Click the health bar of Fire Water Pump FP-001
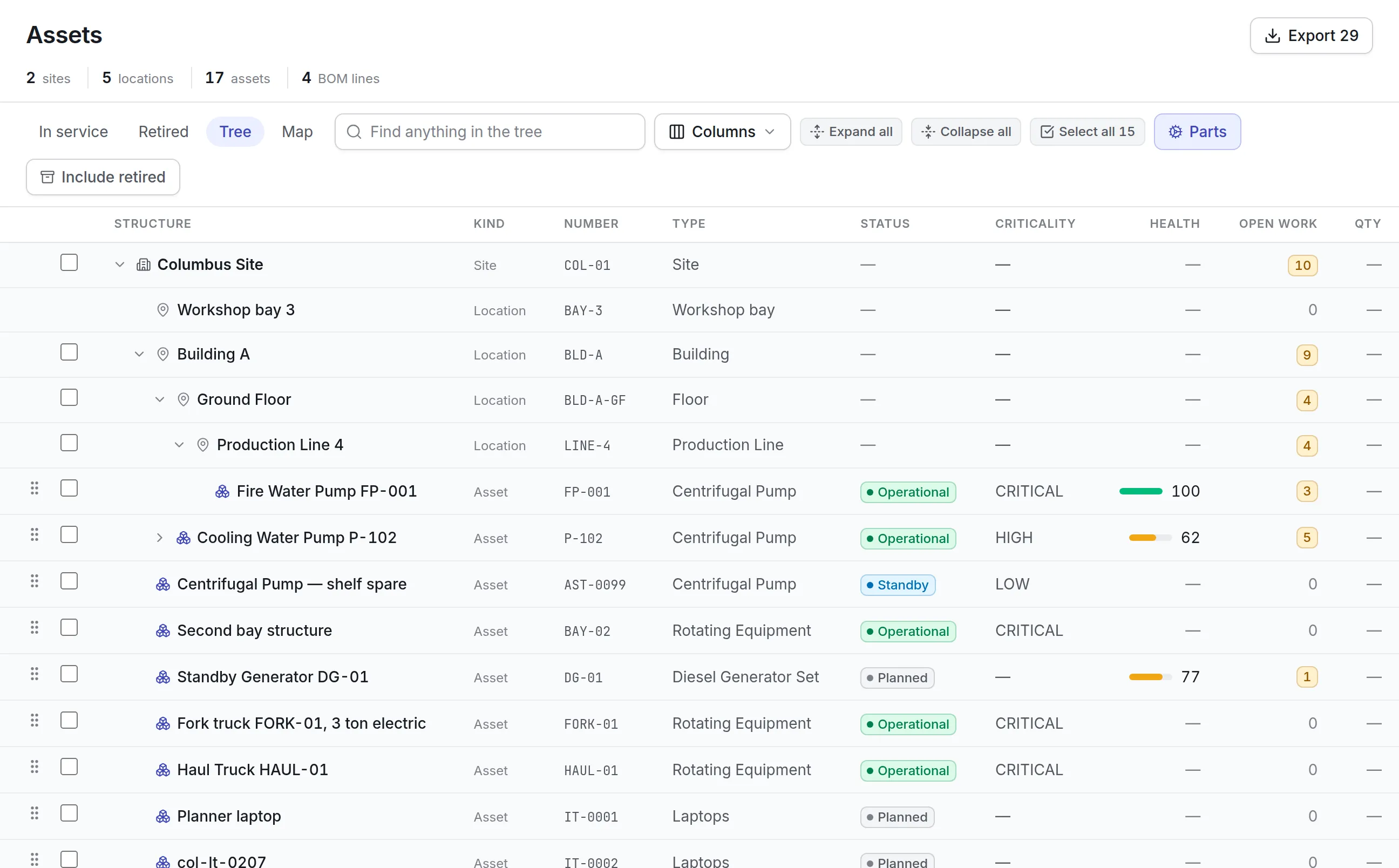The width and height of the screenshot is (1399, 868). tap(1141, 491)
